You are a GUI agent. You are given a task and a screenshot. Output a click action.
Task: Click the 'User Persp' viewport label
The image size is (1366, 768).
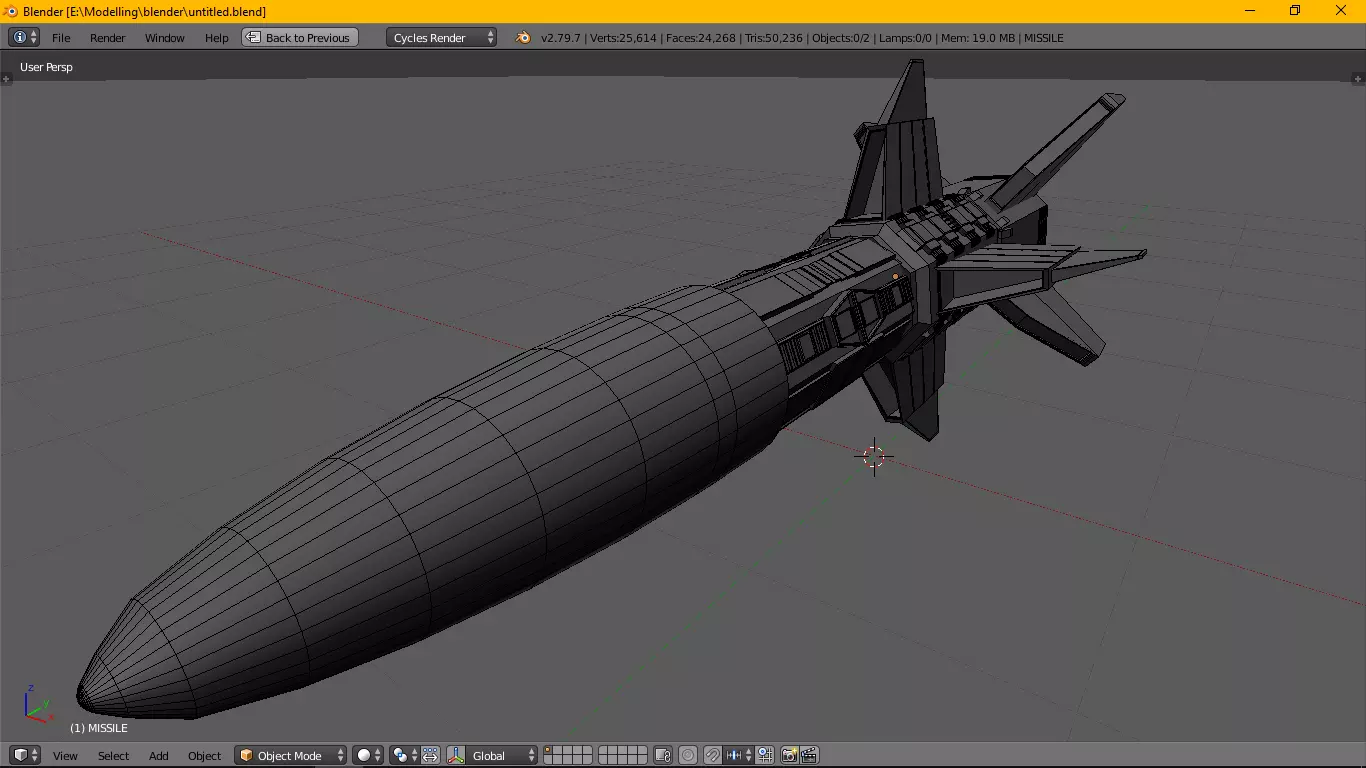[x=46, y=67]
